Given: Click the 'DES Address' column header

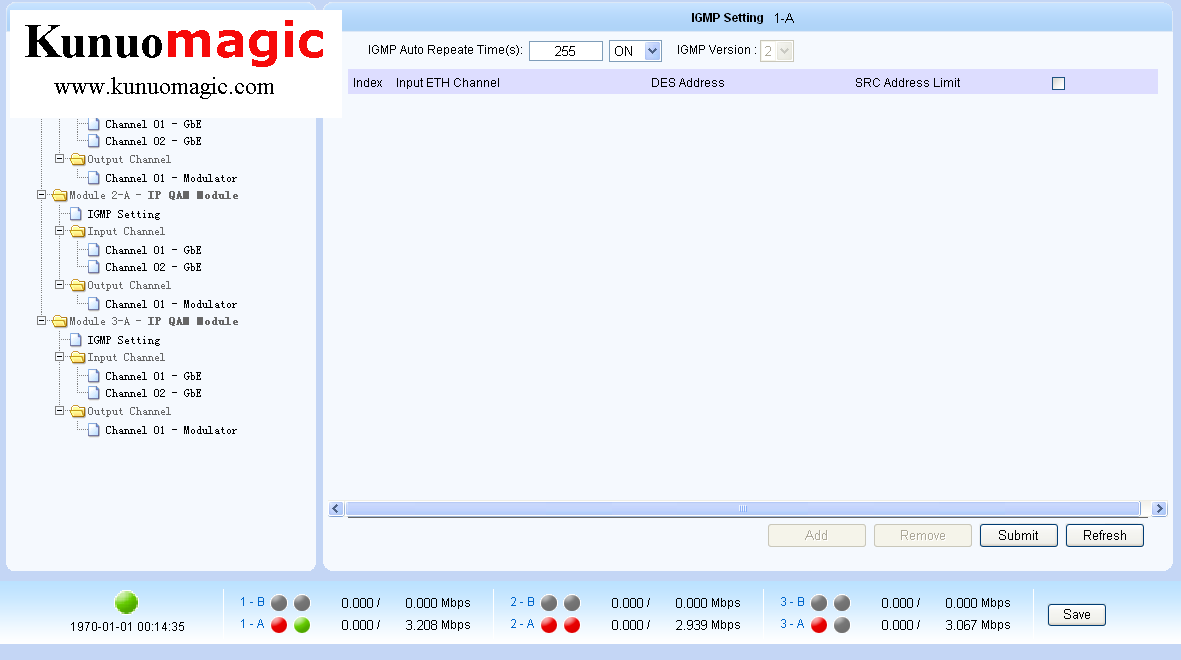Looking at the screenshot, I should 688,83.
